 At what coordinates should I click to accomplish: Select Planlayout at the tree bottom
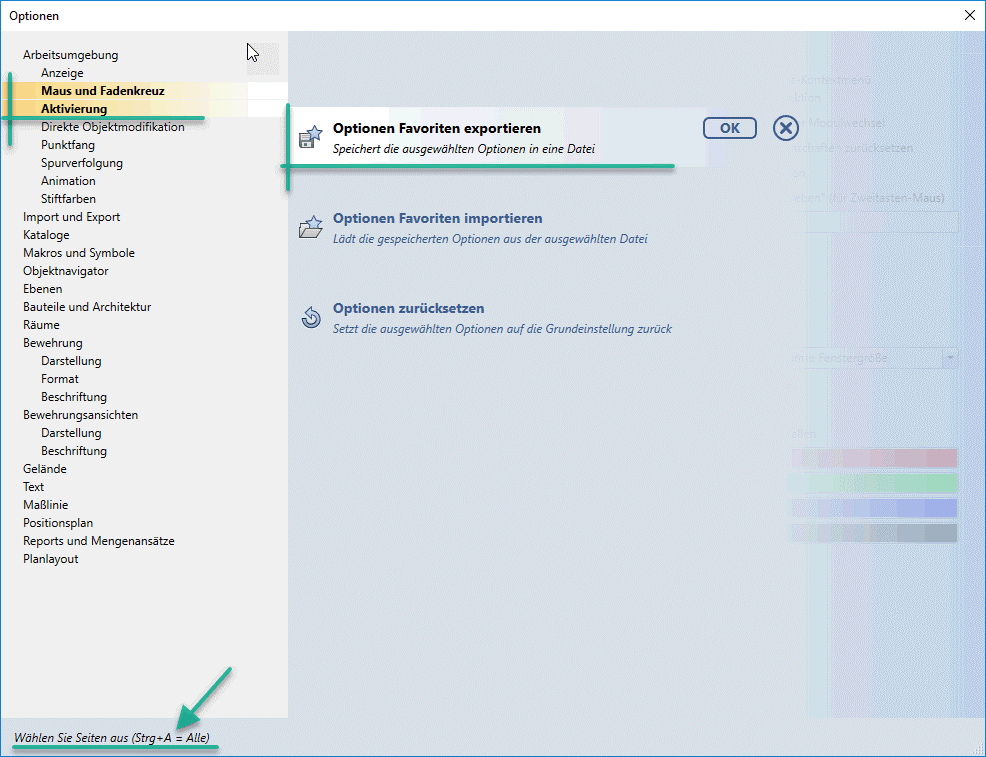click(x=50, y=559)
